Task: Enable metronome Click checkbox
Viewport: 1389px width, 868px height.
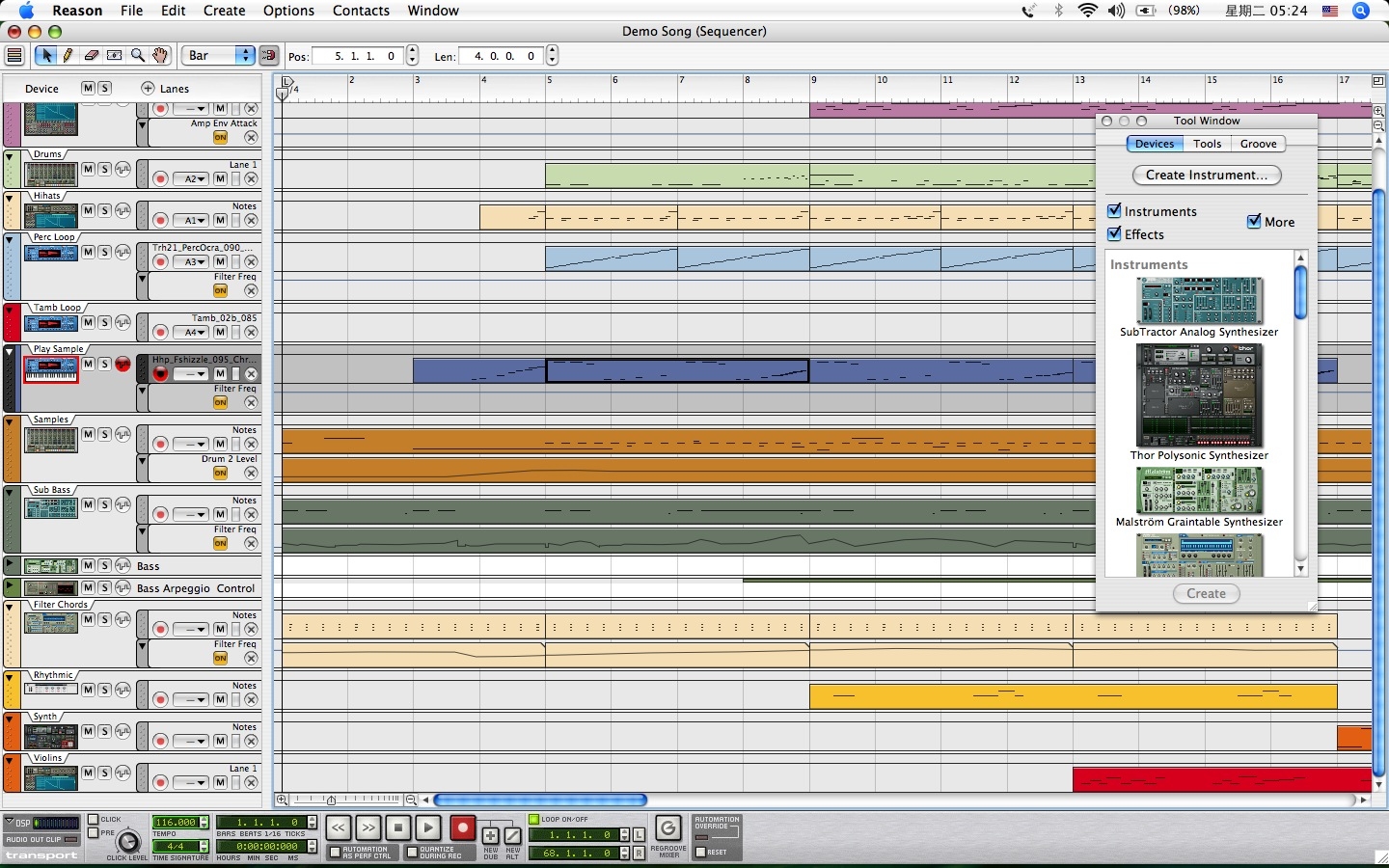Action: pos(94,819)
